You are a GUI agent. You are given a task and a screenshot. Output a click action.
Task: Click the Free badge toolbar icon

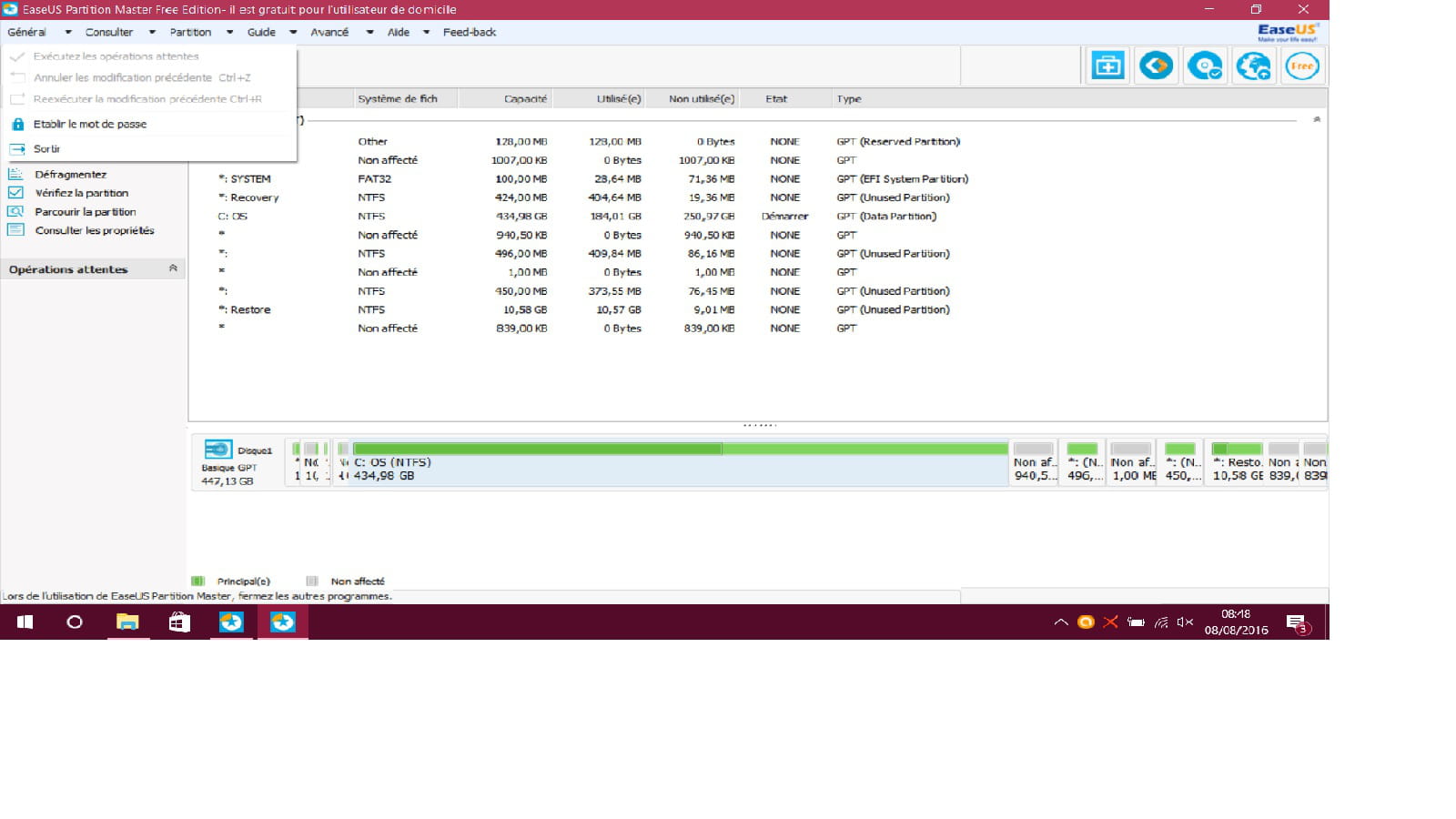1302,66
